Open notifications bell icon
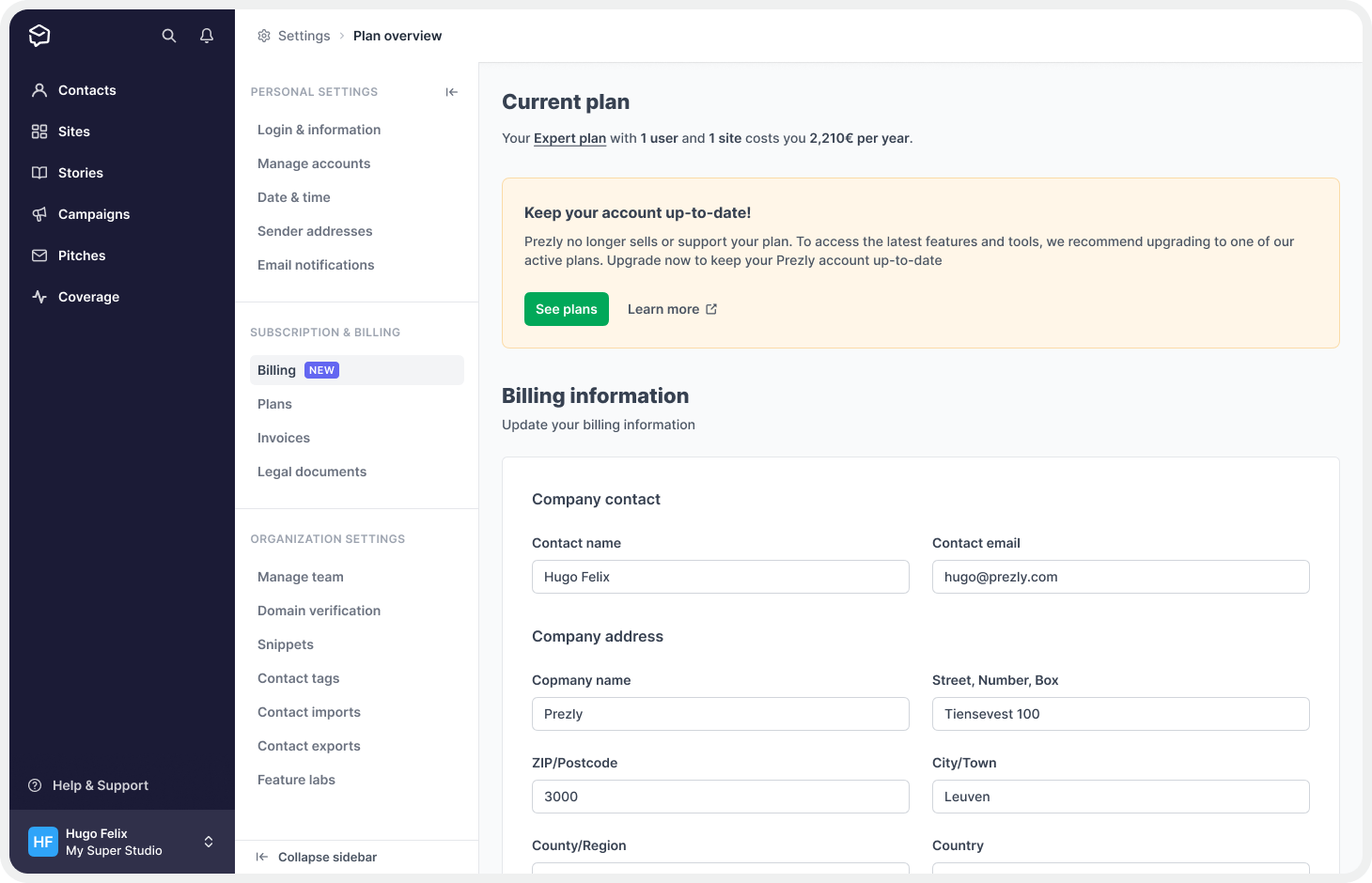Viewport: 1372px width, 883px height. pos(207,36)
